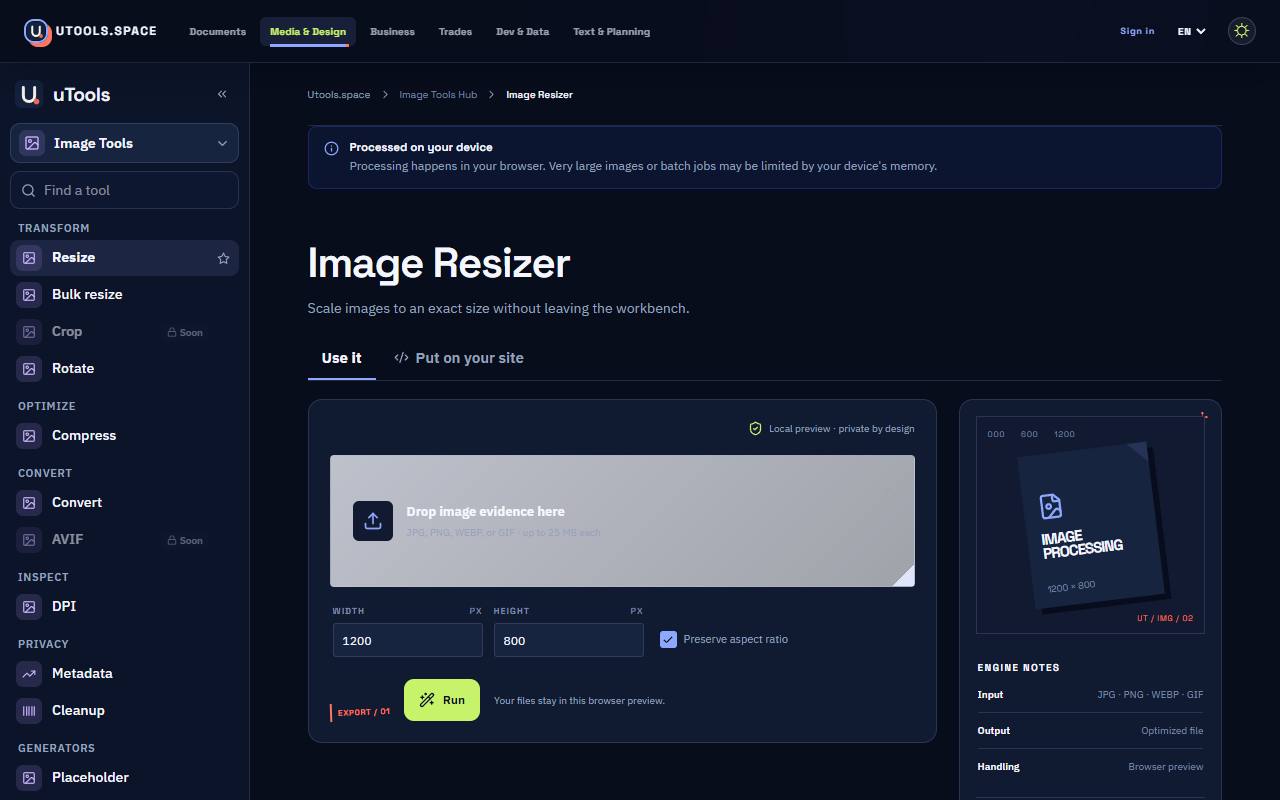
Task: Open the DPI inspect tool
Action: click(x=125, y=607)
